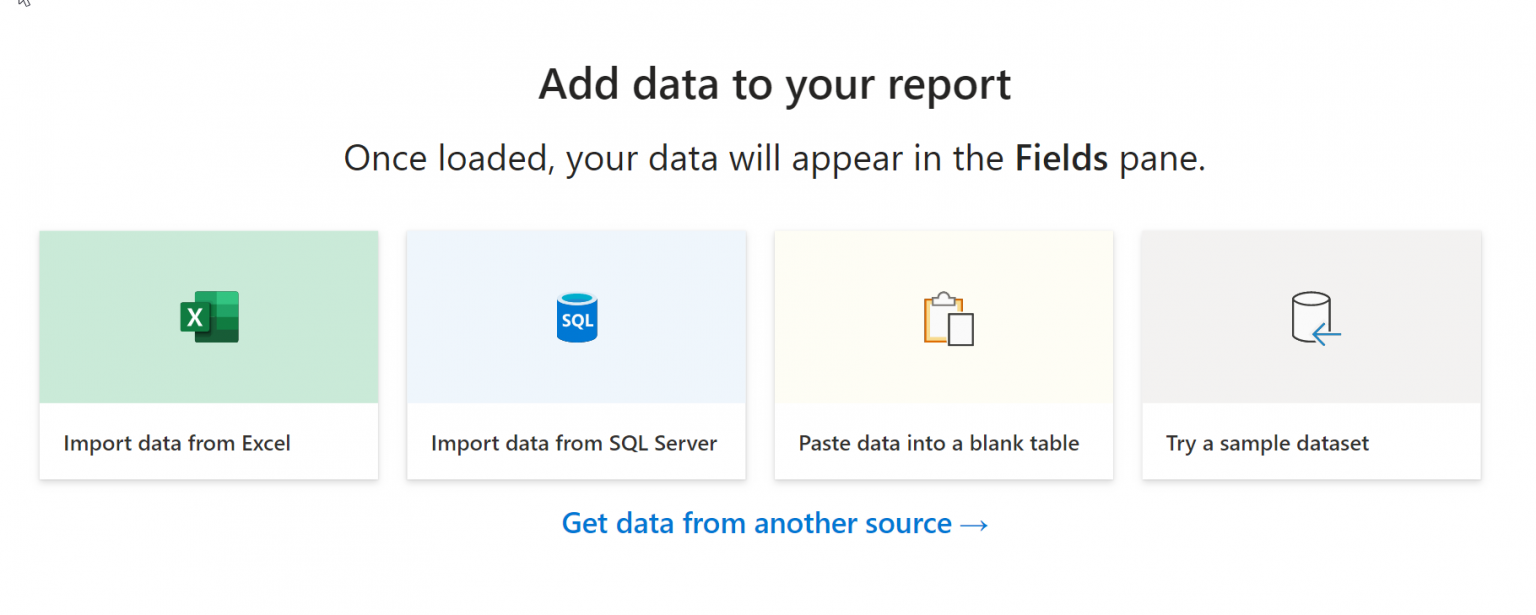
Task: Click the Excel workbook symbol with X logo
Action: click(x=208, y=316)
